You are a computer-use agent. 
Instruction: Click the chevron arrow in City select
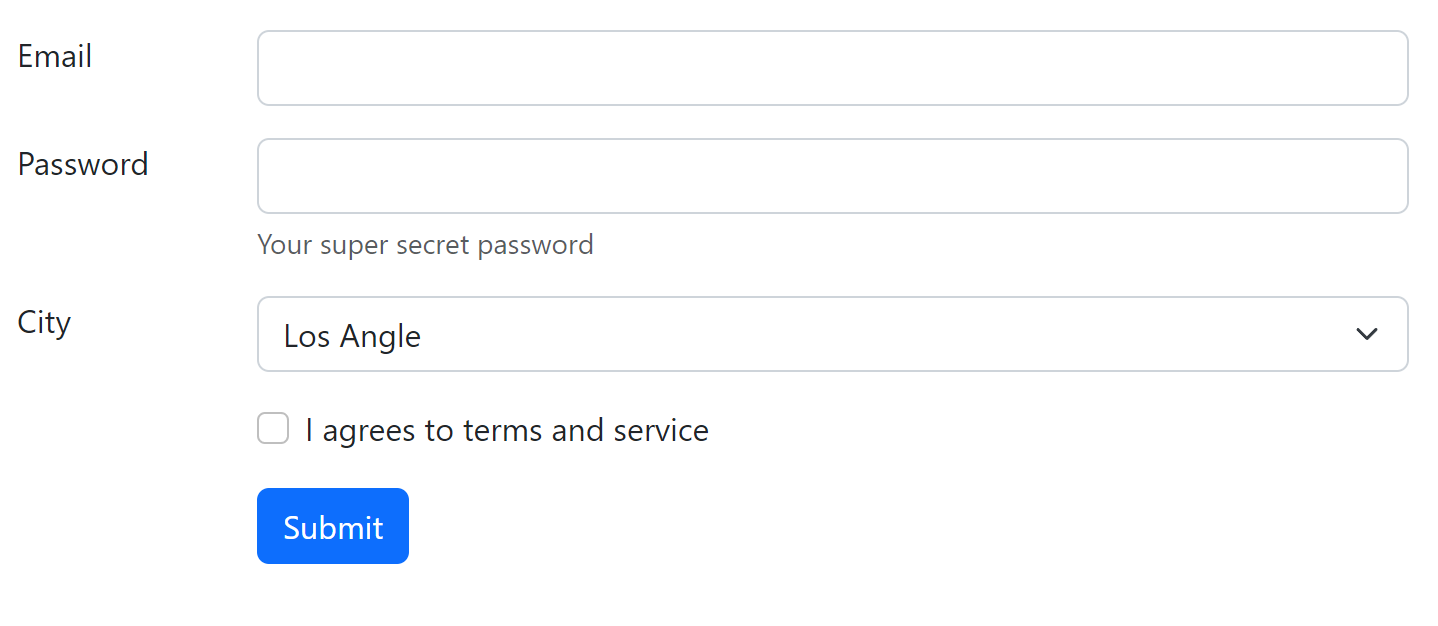point(1366,334)
